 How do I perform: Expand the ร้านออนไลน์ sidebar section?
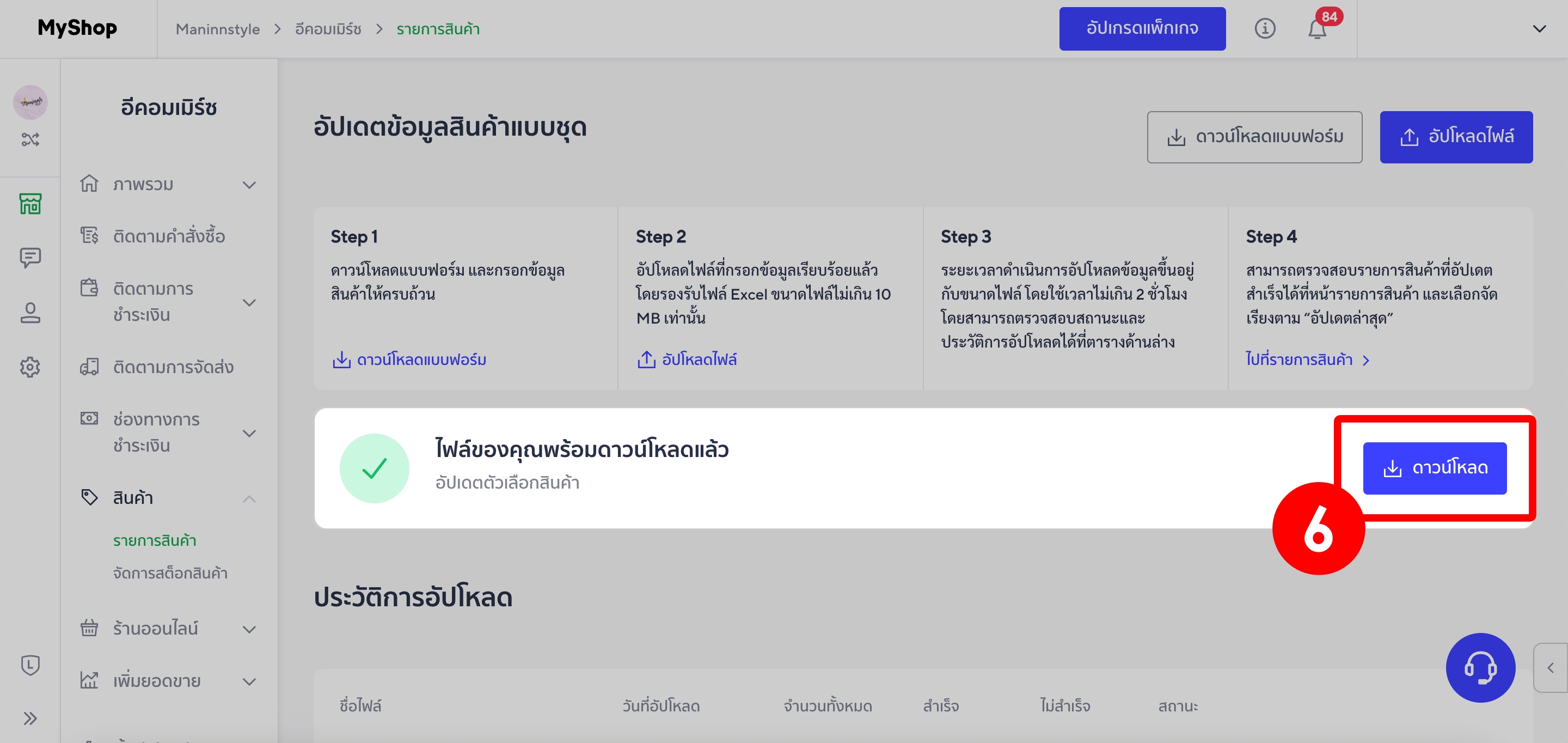coord(249,629)
